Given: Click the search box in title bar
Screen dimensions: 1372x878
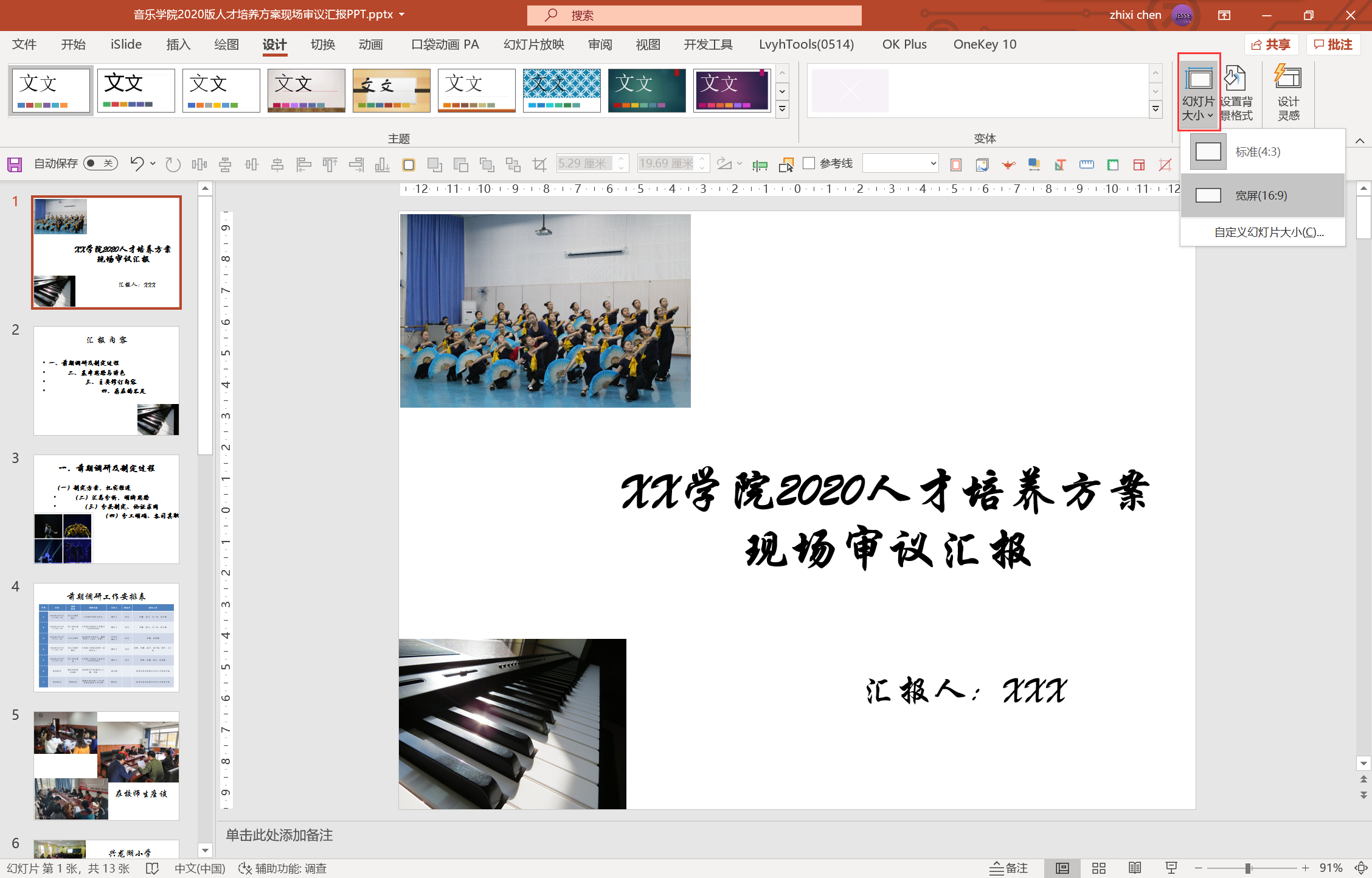Looking at the screenshot, I should click(x=694, y=15).
